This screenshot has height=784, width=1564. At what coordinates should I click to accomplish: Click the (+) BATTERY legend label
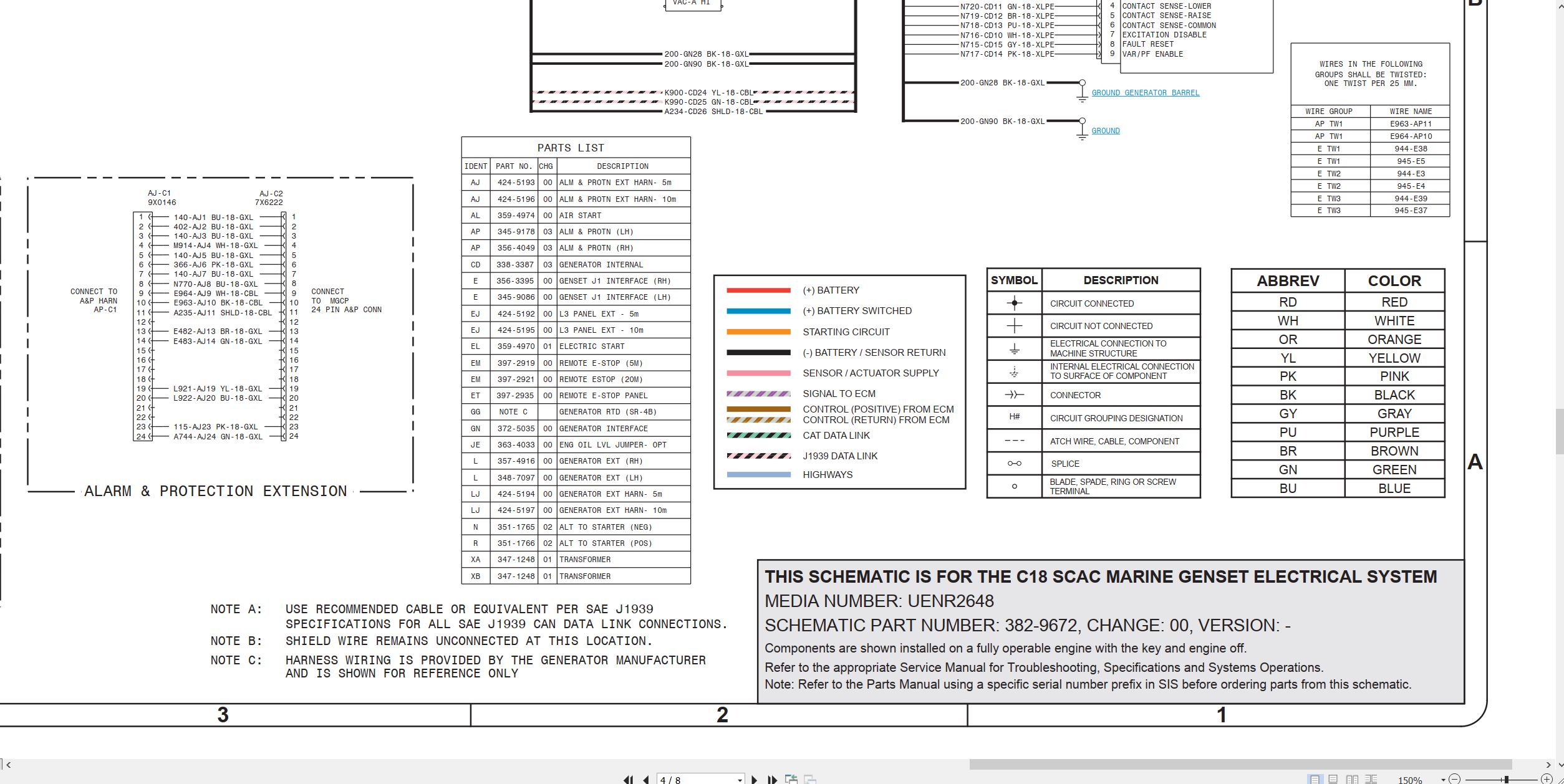pos(831,290)
